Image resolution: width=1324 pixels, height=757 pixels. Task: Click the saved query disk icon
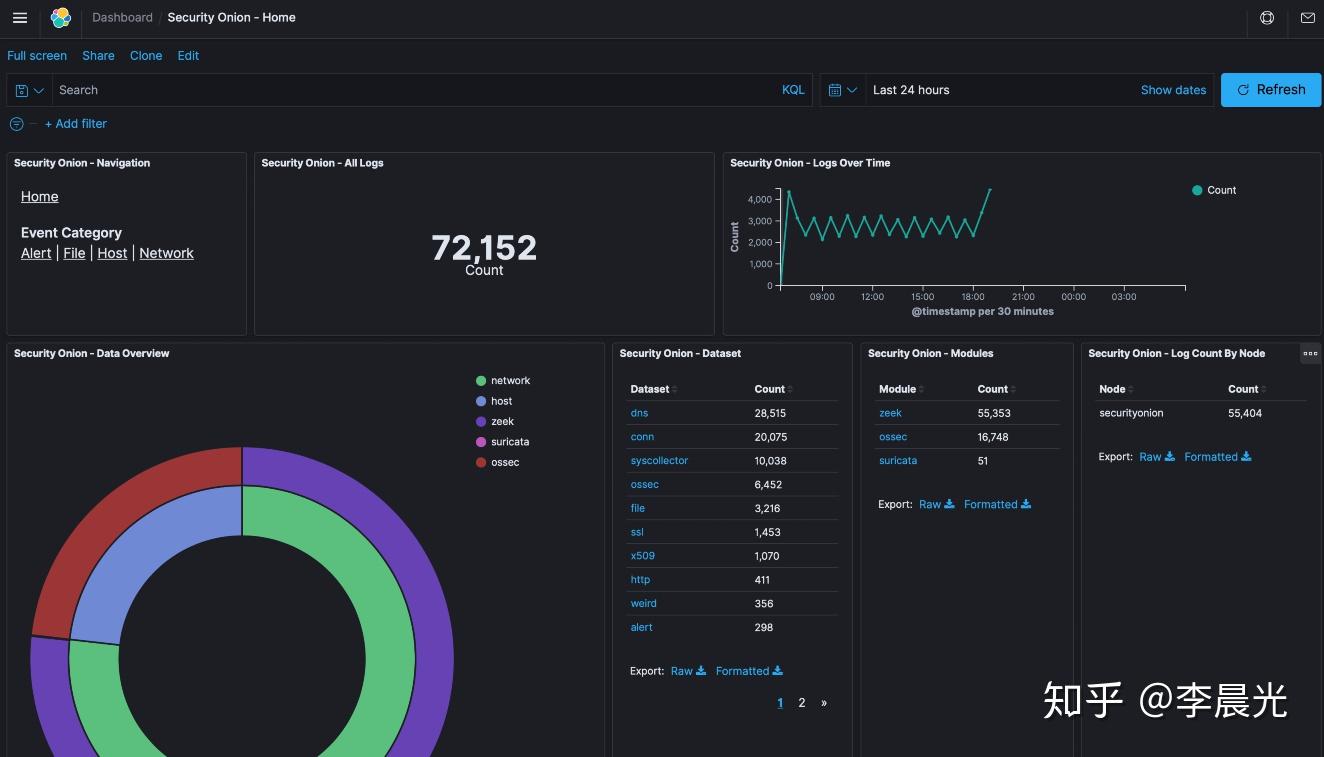[21, 90]
